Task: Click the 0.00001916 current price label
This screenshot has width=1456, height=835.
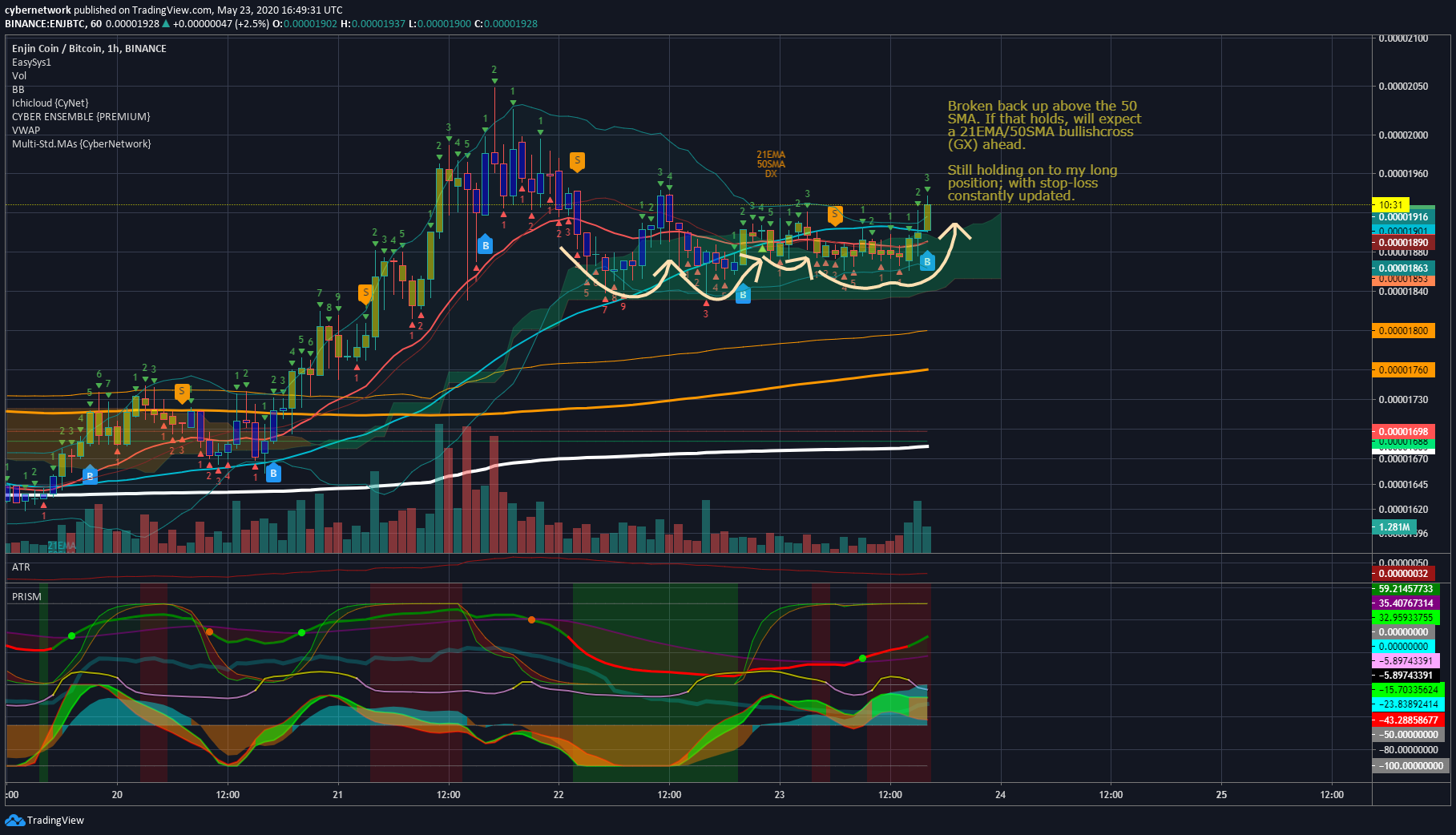Action: (x=1403, y=217)
